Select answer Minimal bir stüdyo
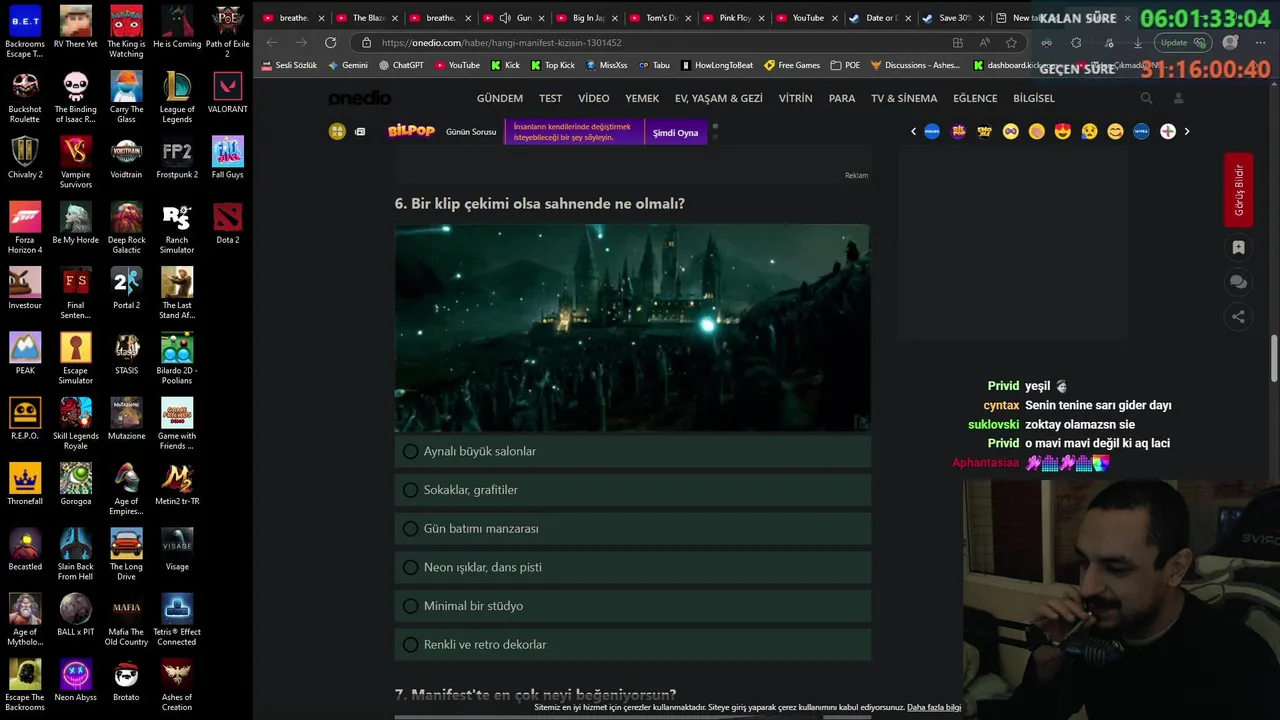1280x720 pixels. point(632,606)
